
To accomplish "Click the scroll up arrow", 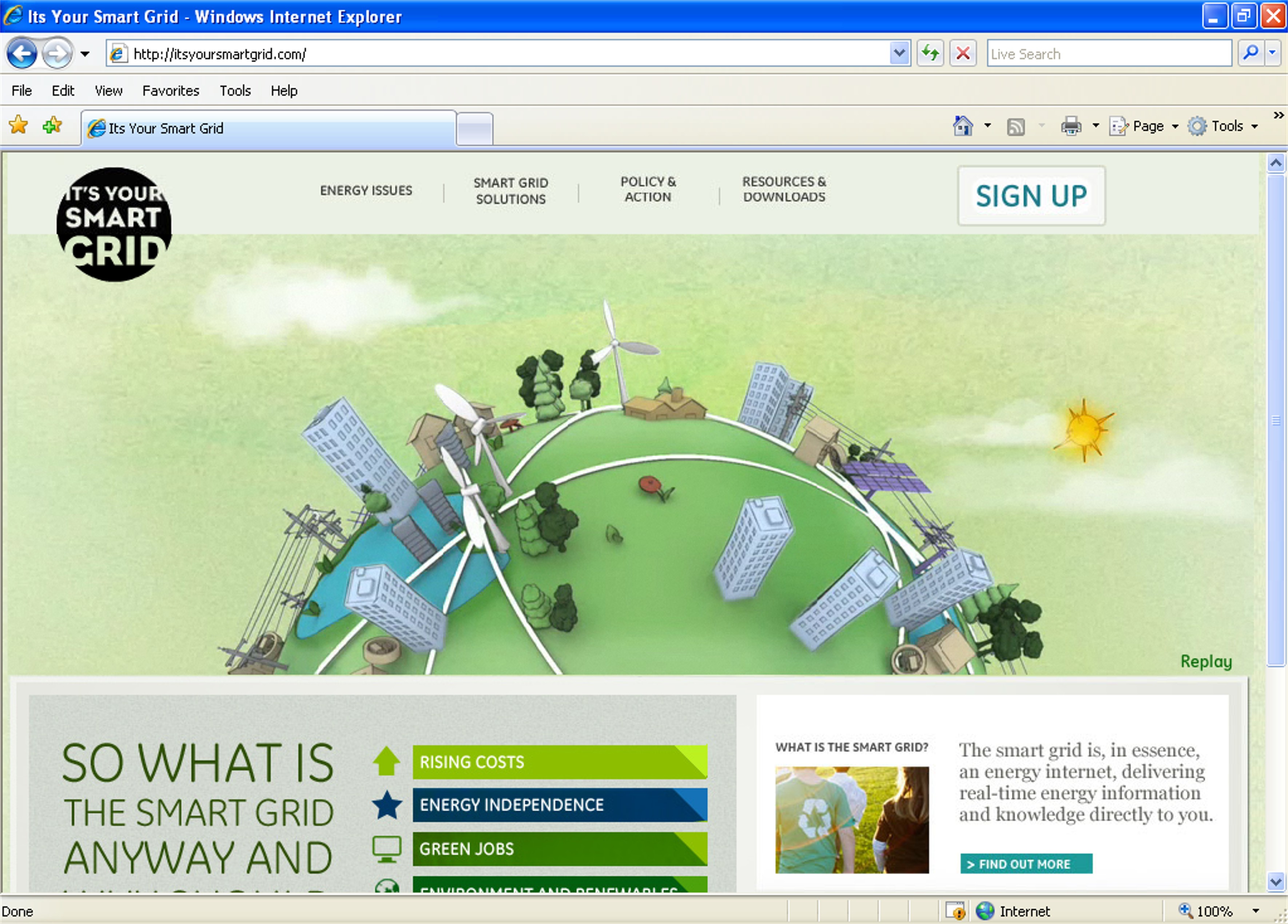I will 1276,164.
